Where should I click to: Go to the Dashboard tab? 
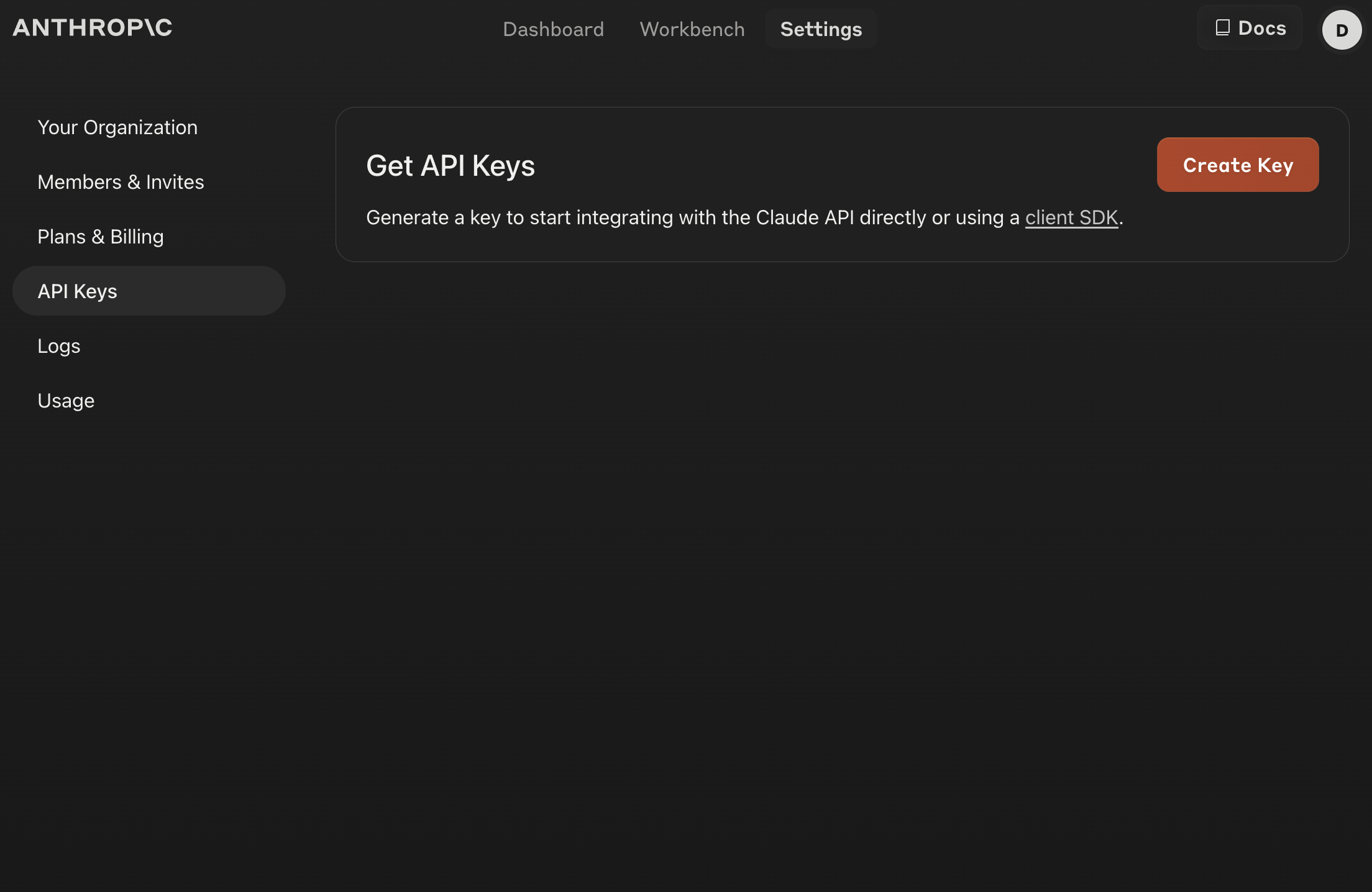click(553, 29)
